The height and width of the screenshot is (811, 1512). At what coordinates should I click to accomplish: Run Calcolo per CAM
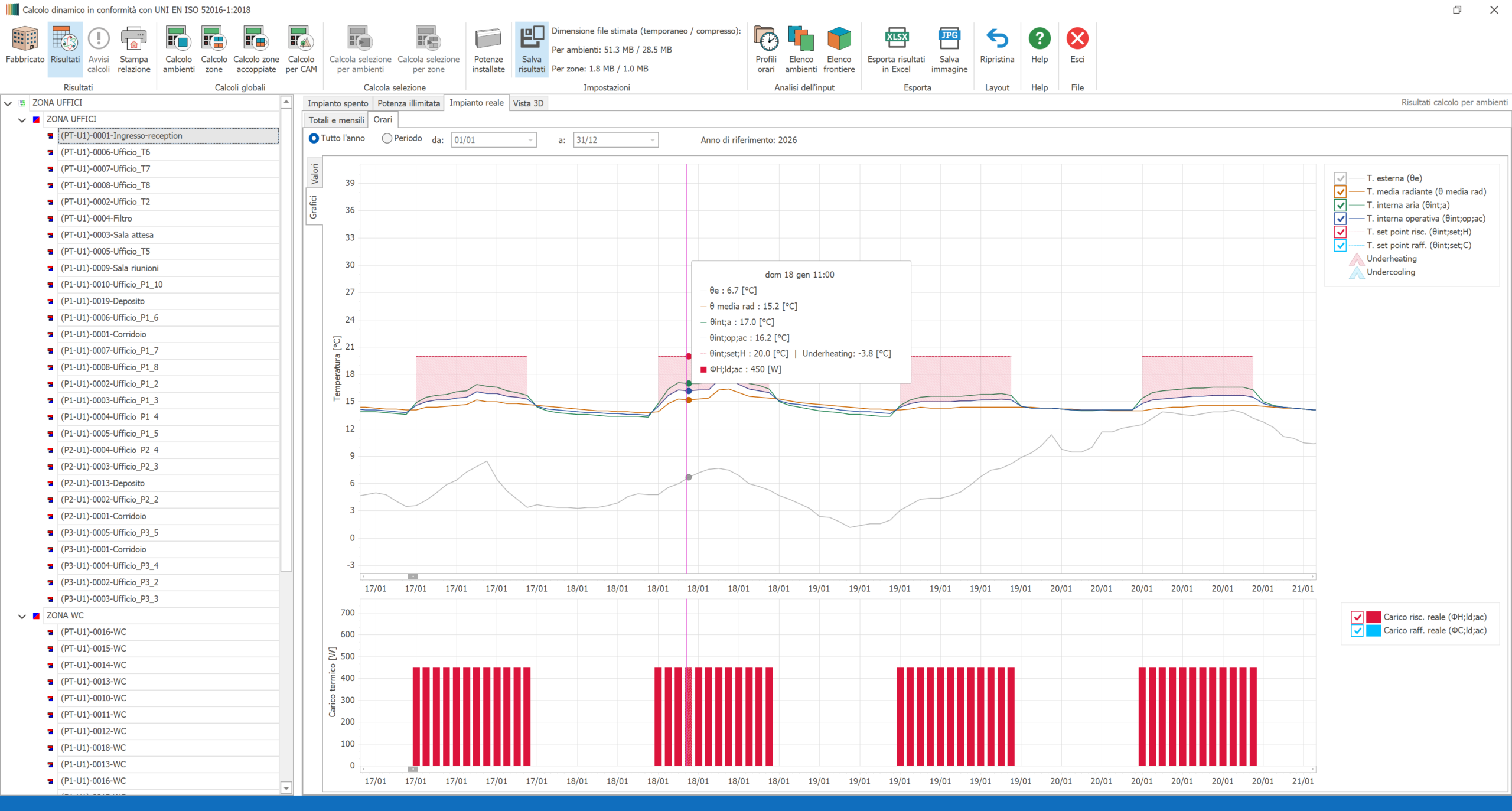(x=301, y=48)
